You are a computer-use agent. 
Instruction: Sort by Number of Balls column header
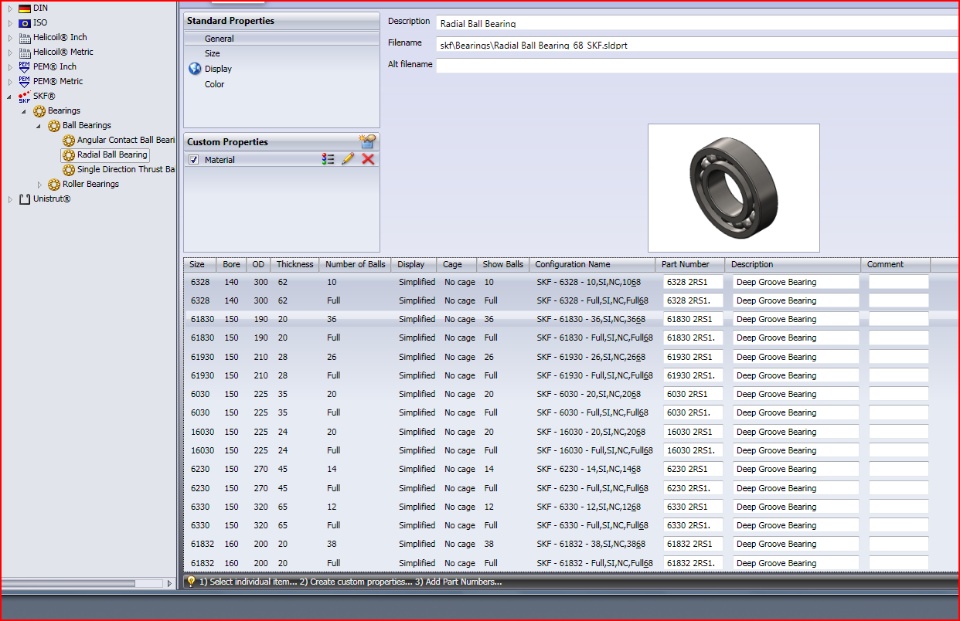(355, 265)
